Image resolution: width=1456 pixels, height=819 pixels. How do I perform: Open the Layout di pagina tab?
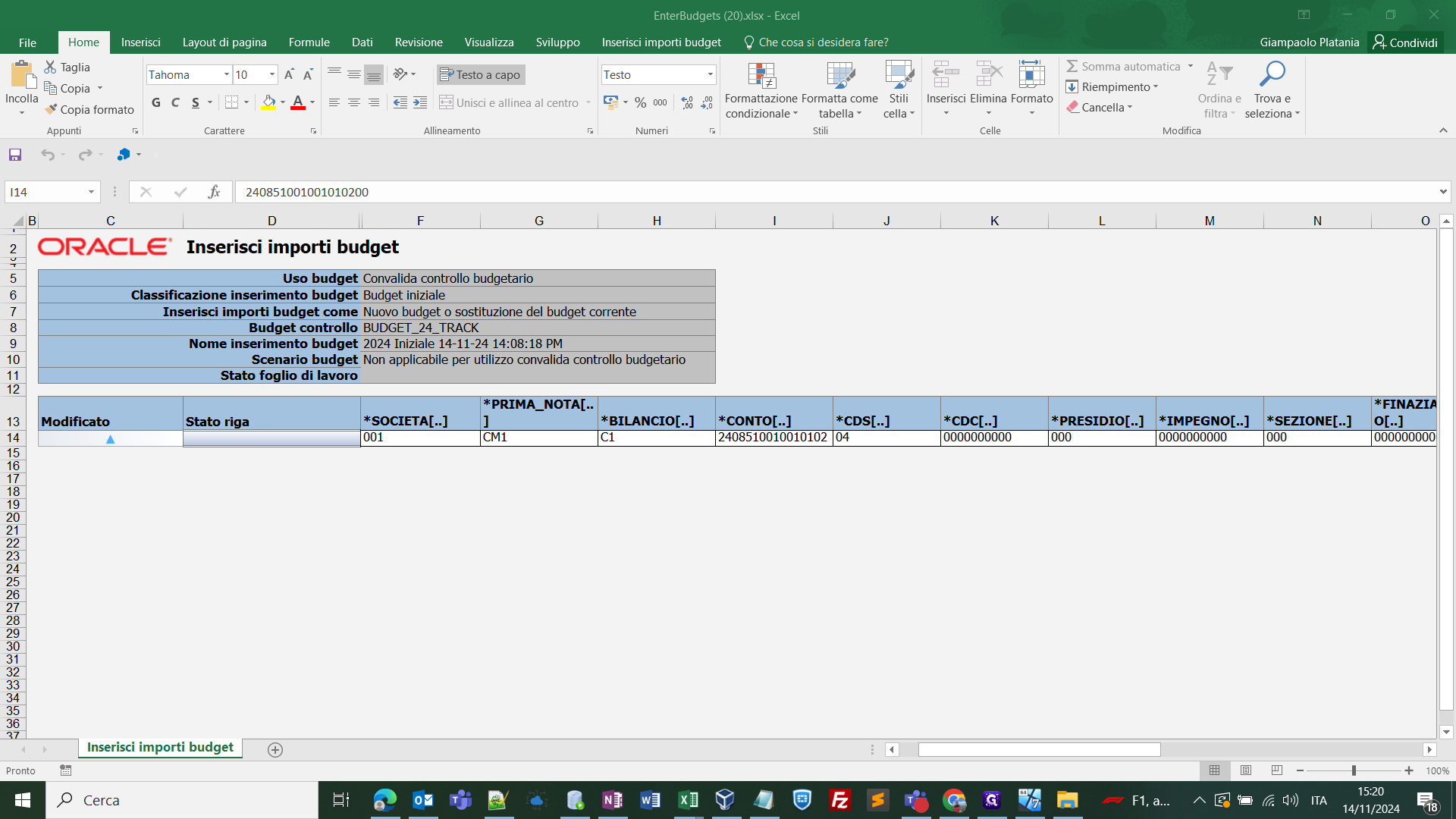224,42
